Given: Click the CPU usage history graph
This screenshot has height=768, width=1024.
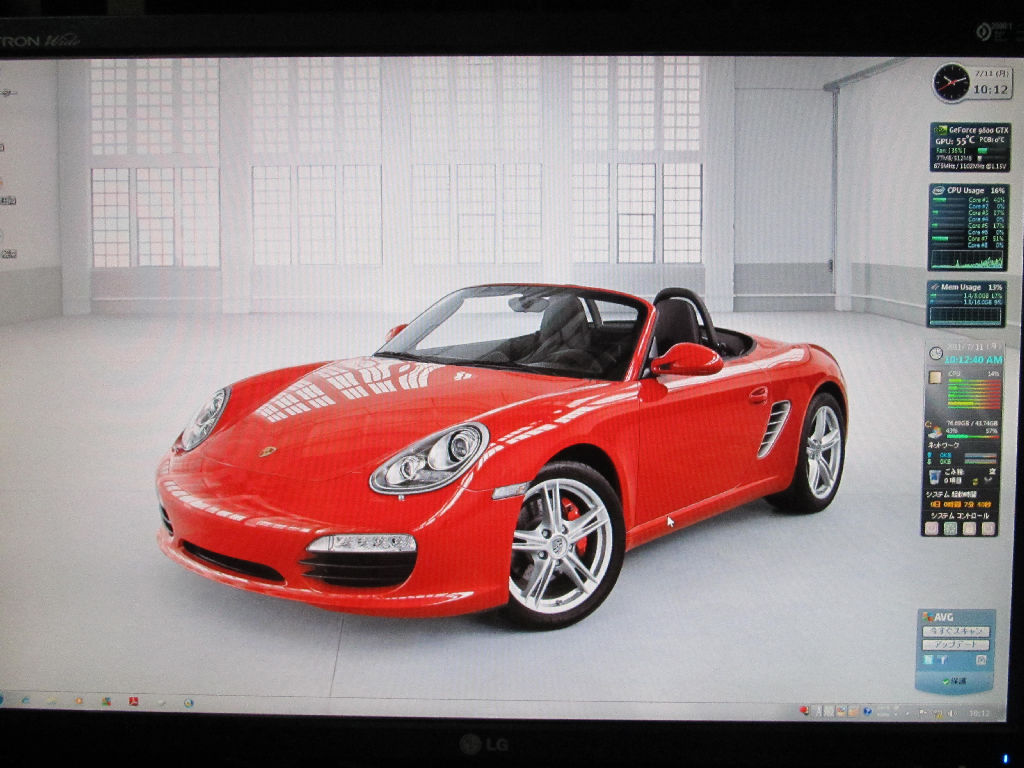Looking at the screenshot, I should pyautogui.click(x=966, y=259).
